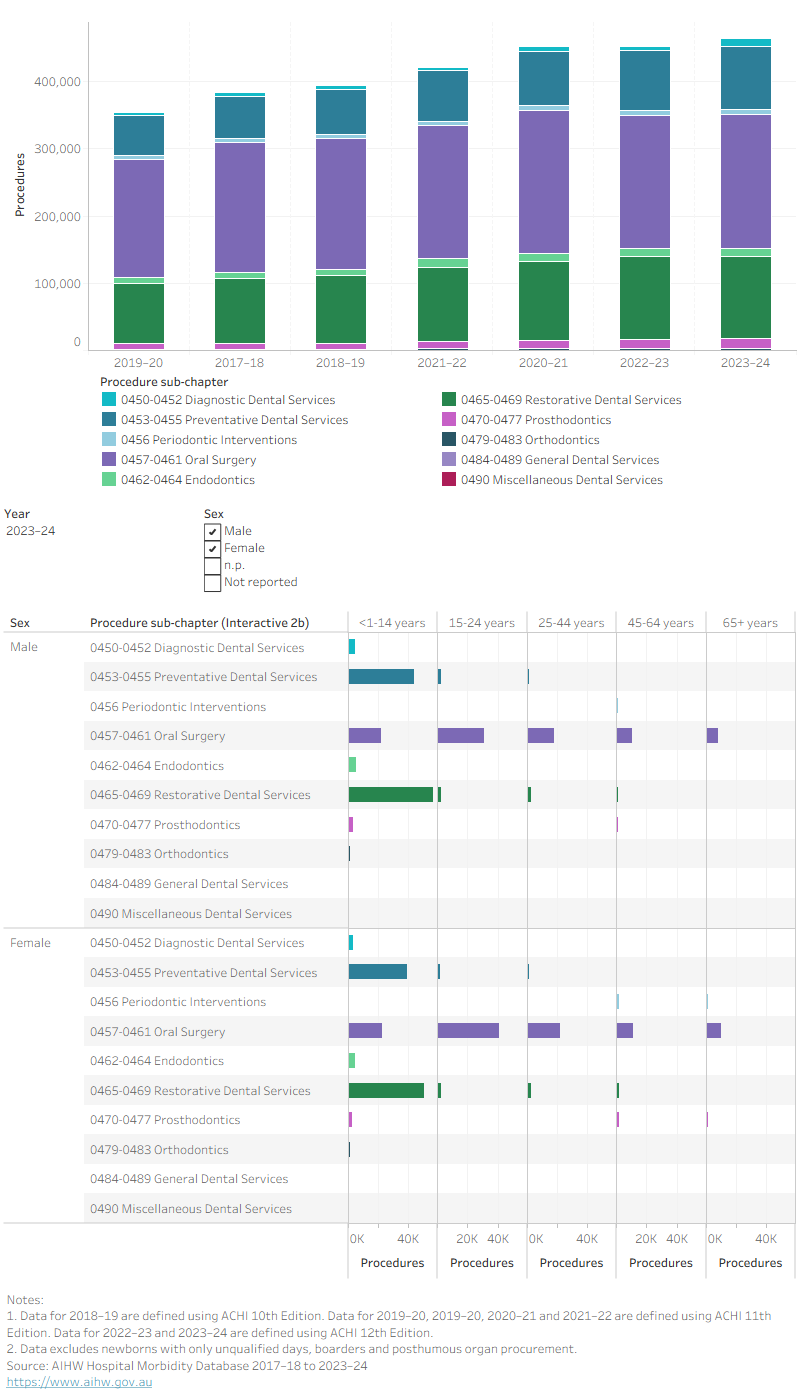This screenshot has height=1400, width=800.
Task: Select Periodontic Interventions legend swatch
Action: pos(108,440)
